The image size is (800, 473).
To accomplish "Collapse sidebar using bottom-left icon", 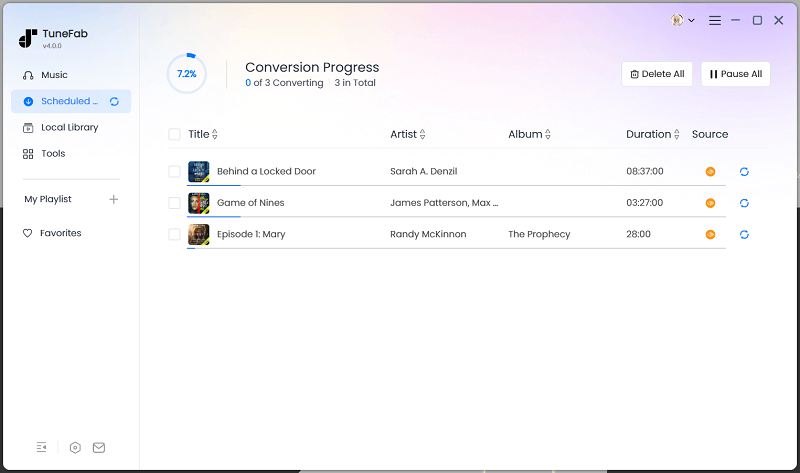I will click(41, 447).
